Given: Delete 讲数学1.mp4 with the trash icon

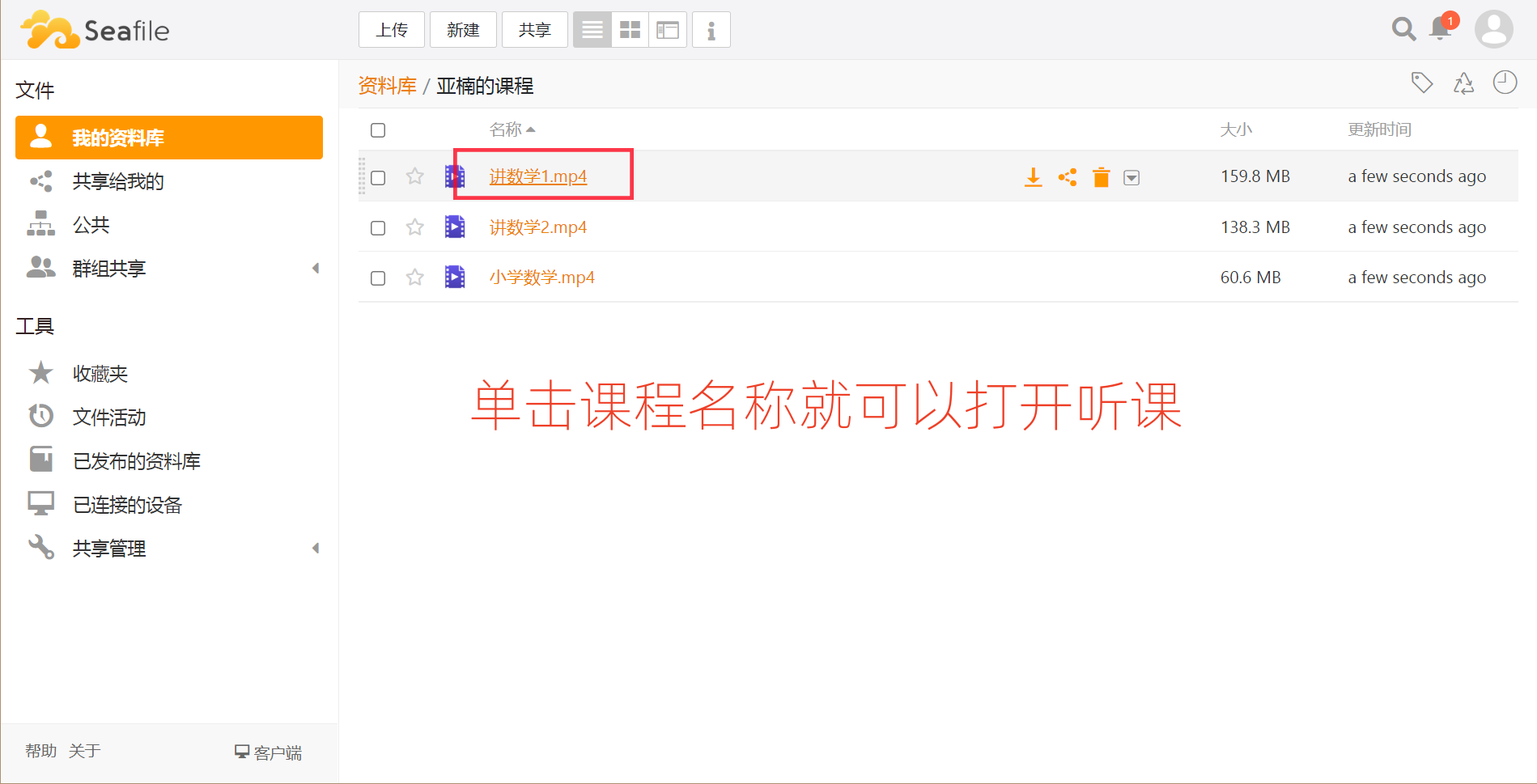Looking at the screenshot, I should coord(1101,177).
